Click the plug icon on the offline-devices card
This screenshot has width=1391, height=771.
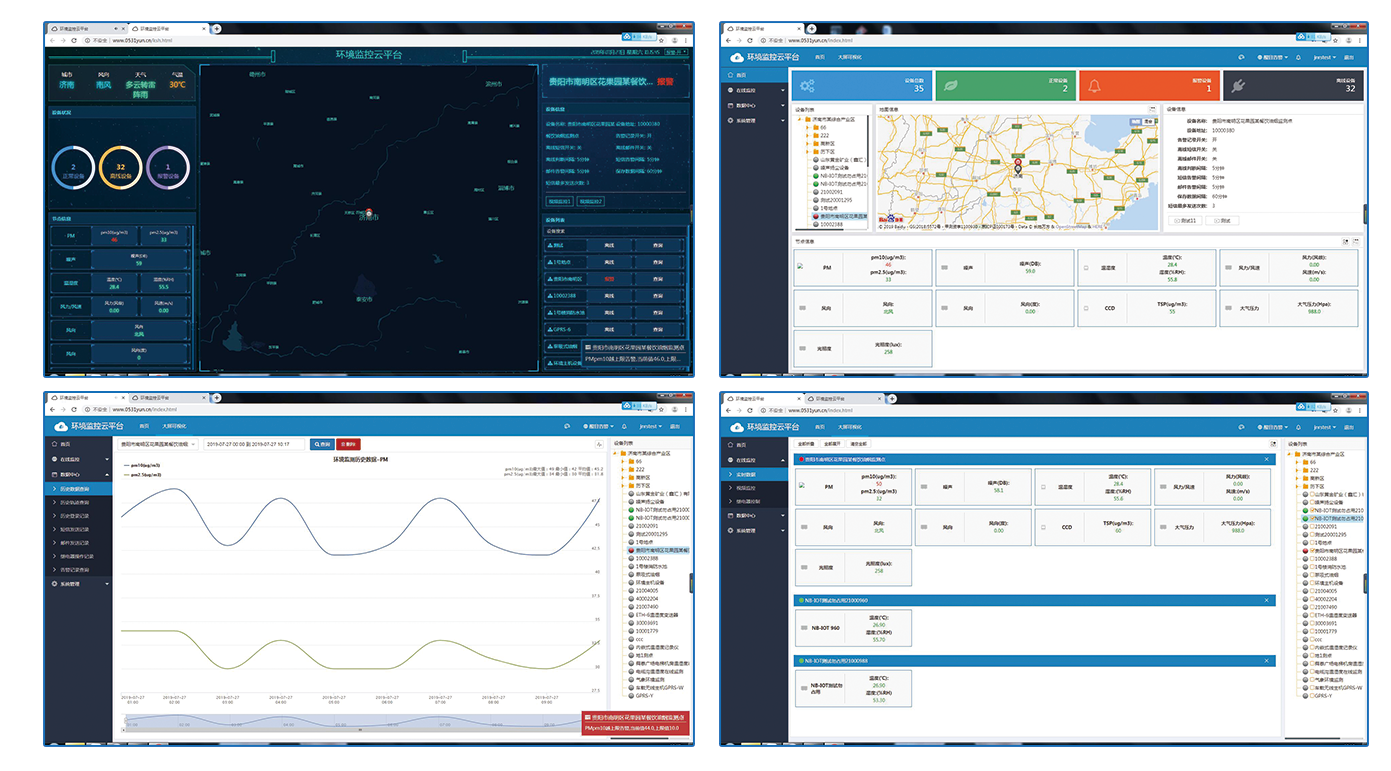pos(1239,86)
